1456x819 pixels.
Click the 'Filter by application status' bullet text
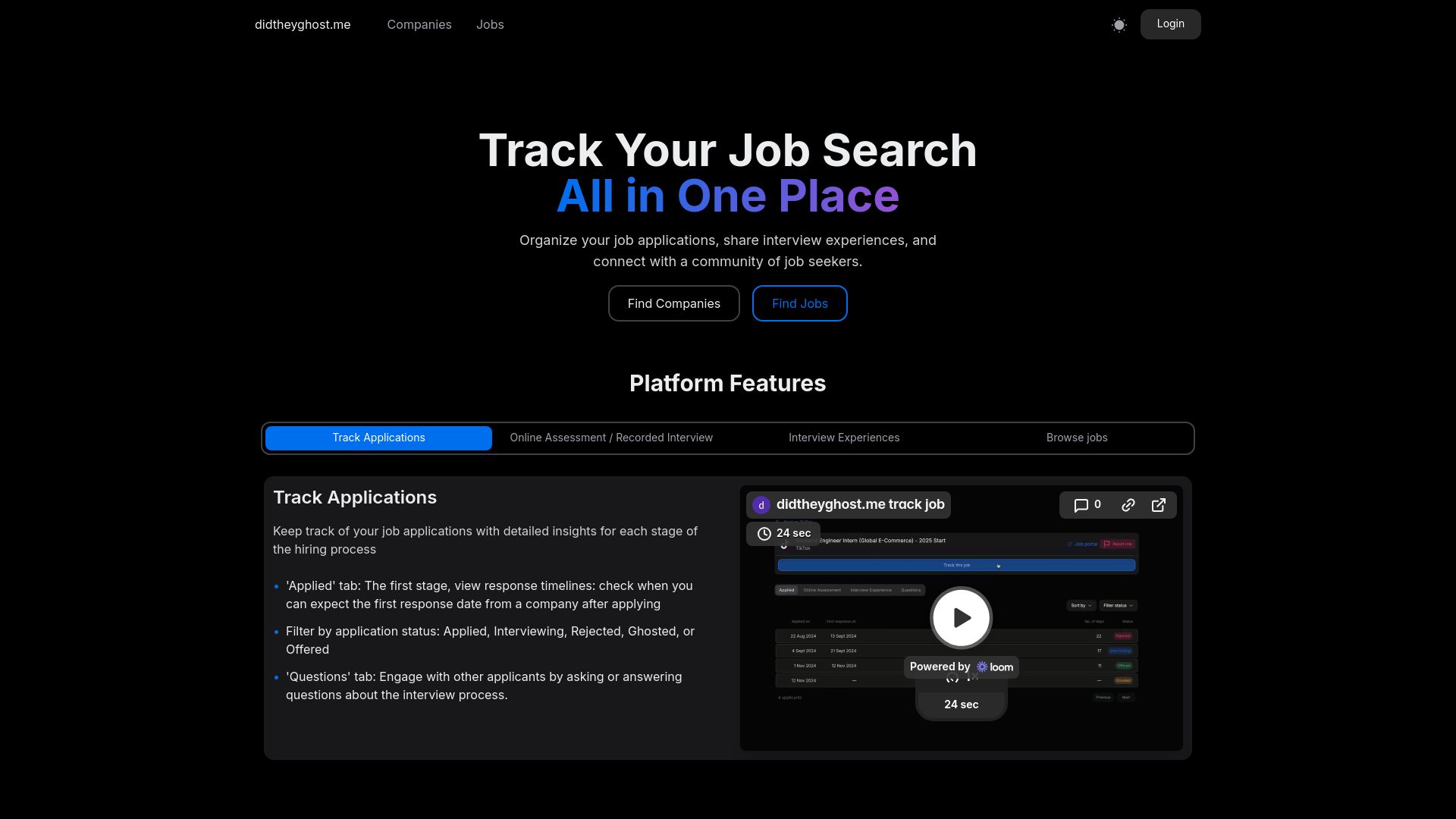point(490,641)
